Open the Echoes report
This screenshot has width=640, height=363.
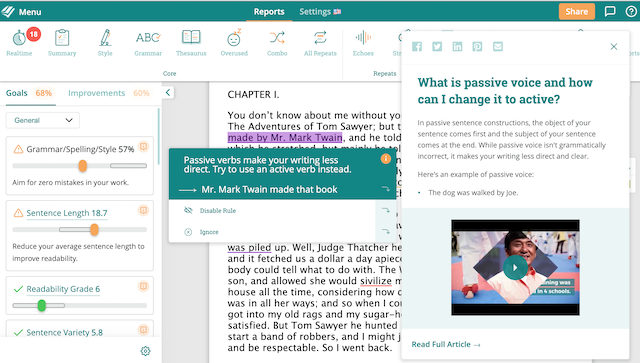pyautogui.click(x=363, y=42)
